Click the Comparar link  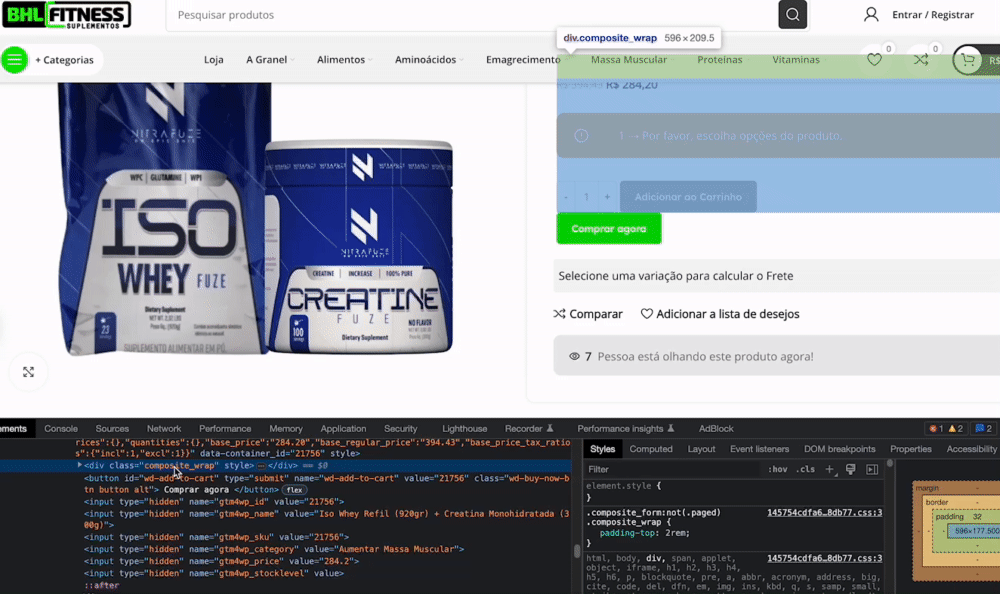[588, 314]
